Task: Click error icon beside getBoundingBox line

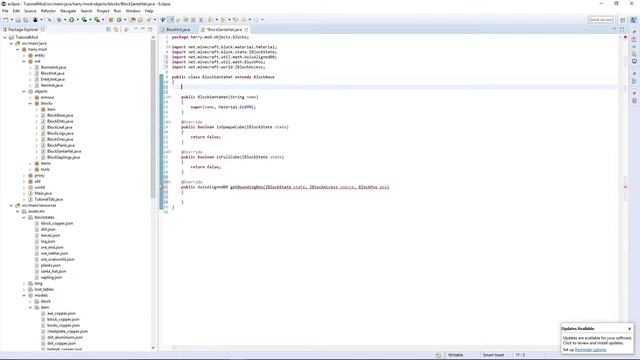Action: pyautogui.click(x=161, y=187)
